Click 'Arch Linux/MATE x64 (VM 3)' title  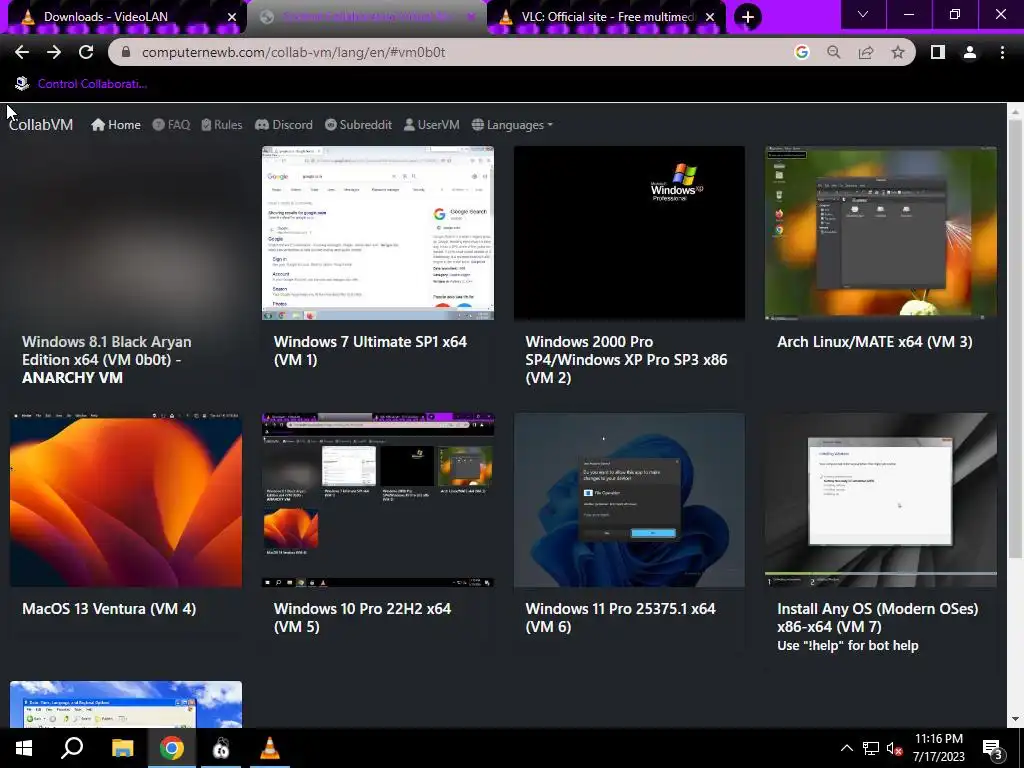(x=874, y=342)
